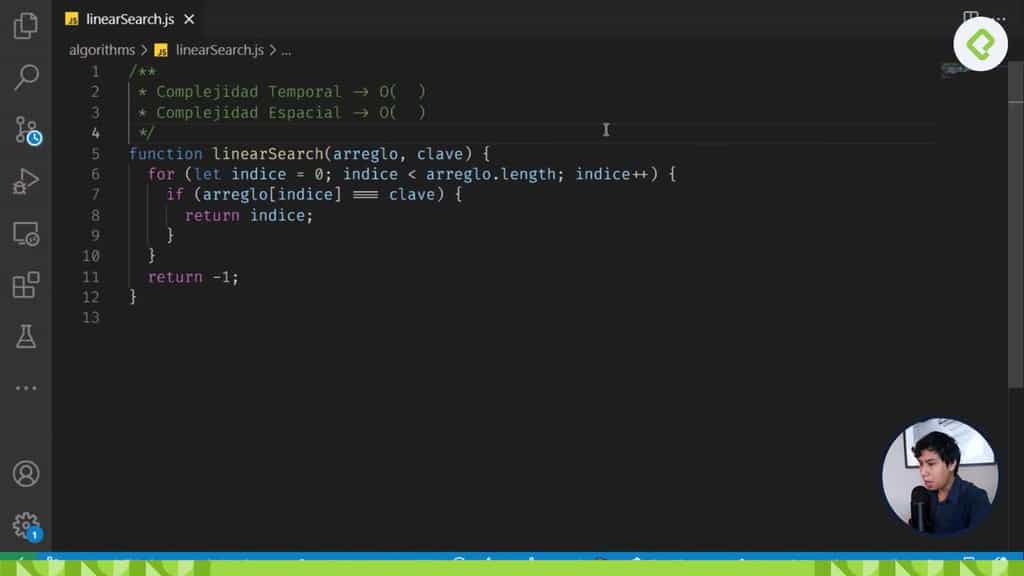Open the Extensions marketplace panel
The image size is (1024, 576).
(25, 285)
